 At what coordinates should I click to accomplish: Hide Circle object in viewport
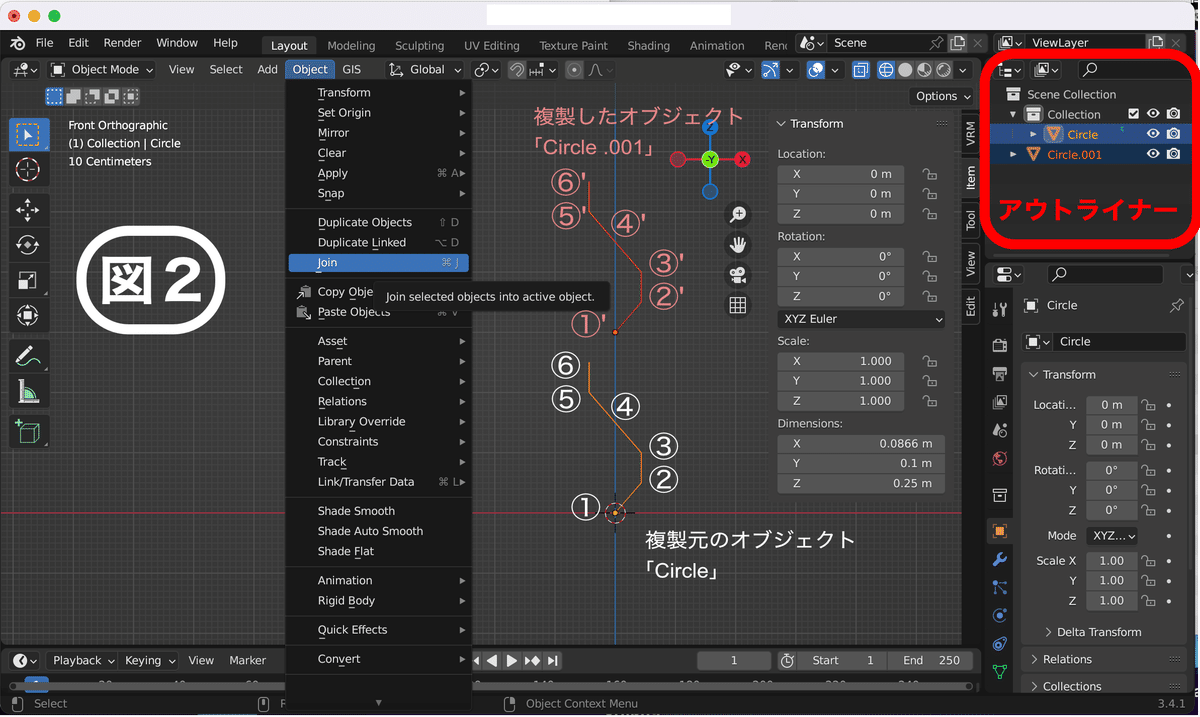click(x=1153, y=134)
